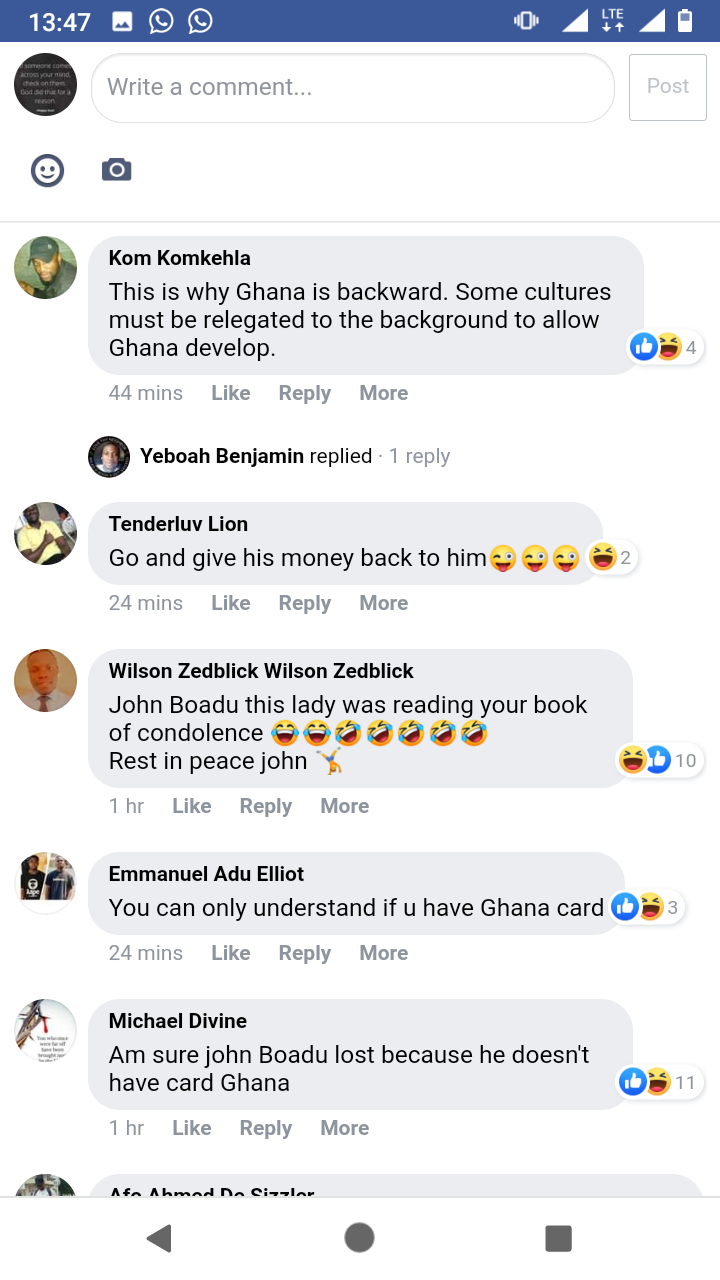Image resolution: width=720 pixels, height=1280 pixels.
Task: View reactions on Wilson Zedblick's comment
Action: (x=660, y=760)
